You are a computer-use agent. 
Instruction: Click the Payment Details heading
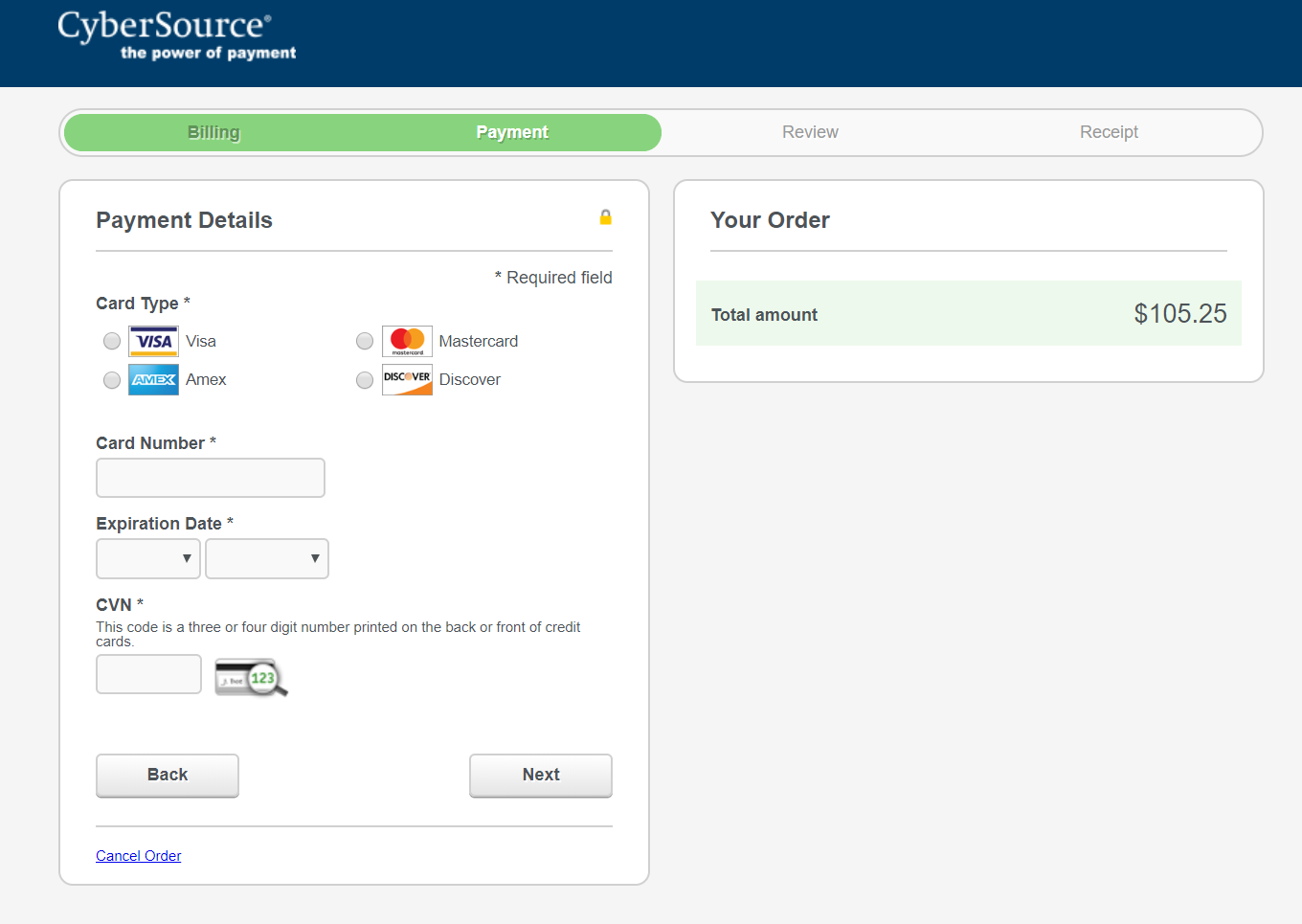coord(184,220)
